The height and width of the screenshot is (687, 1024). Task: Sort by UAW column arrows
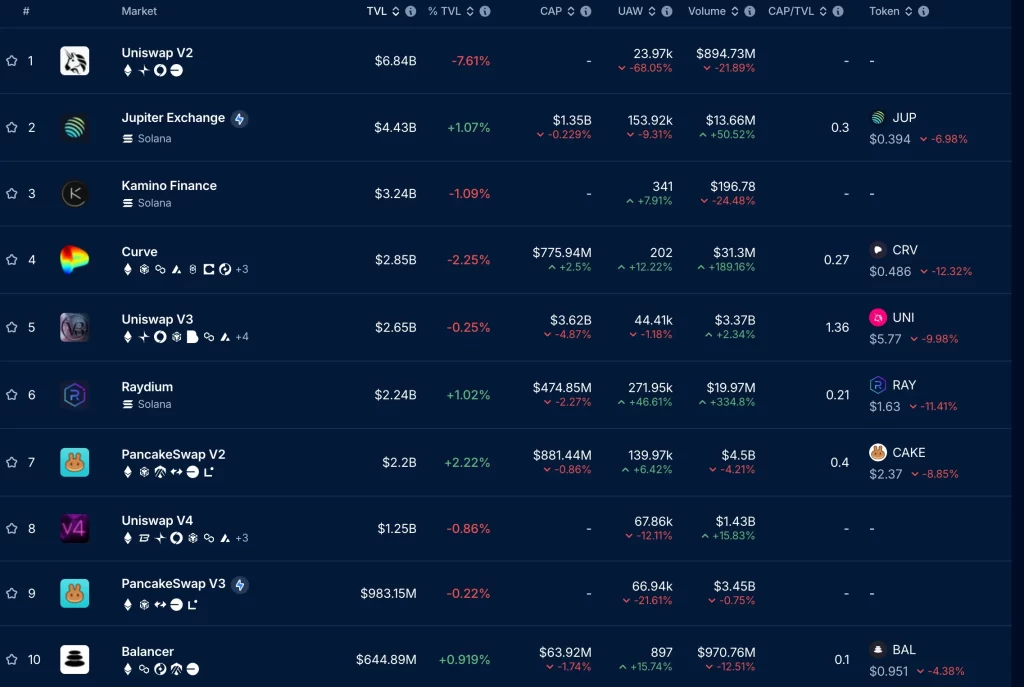click(652, 11)
